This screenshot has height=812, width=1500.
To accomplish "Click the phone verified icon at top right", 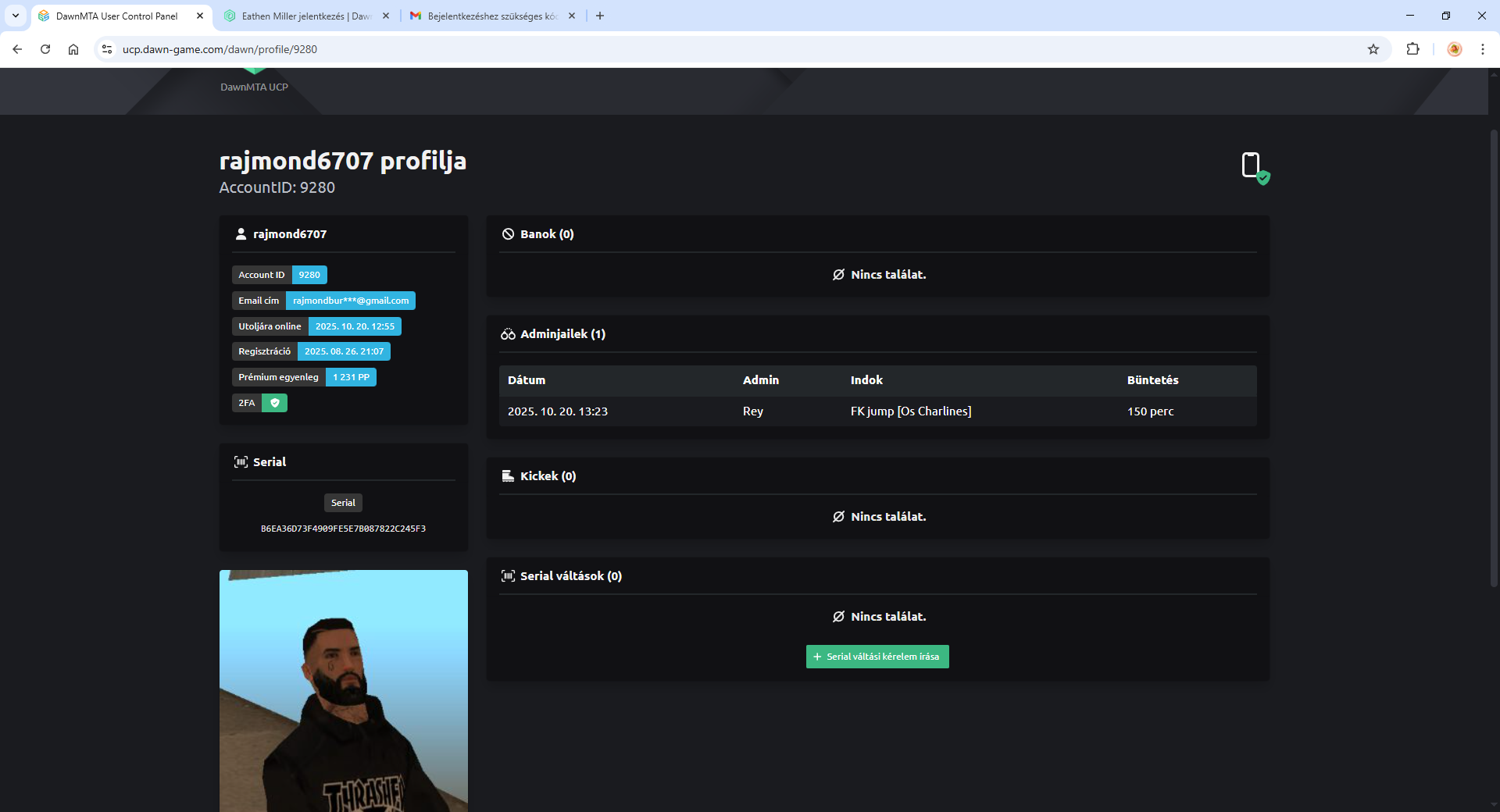I will [x=1255, y=167].
